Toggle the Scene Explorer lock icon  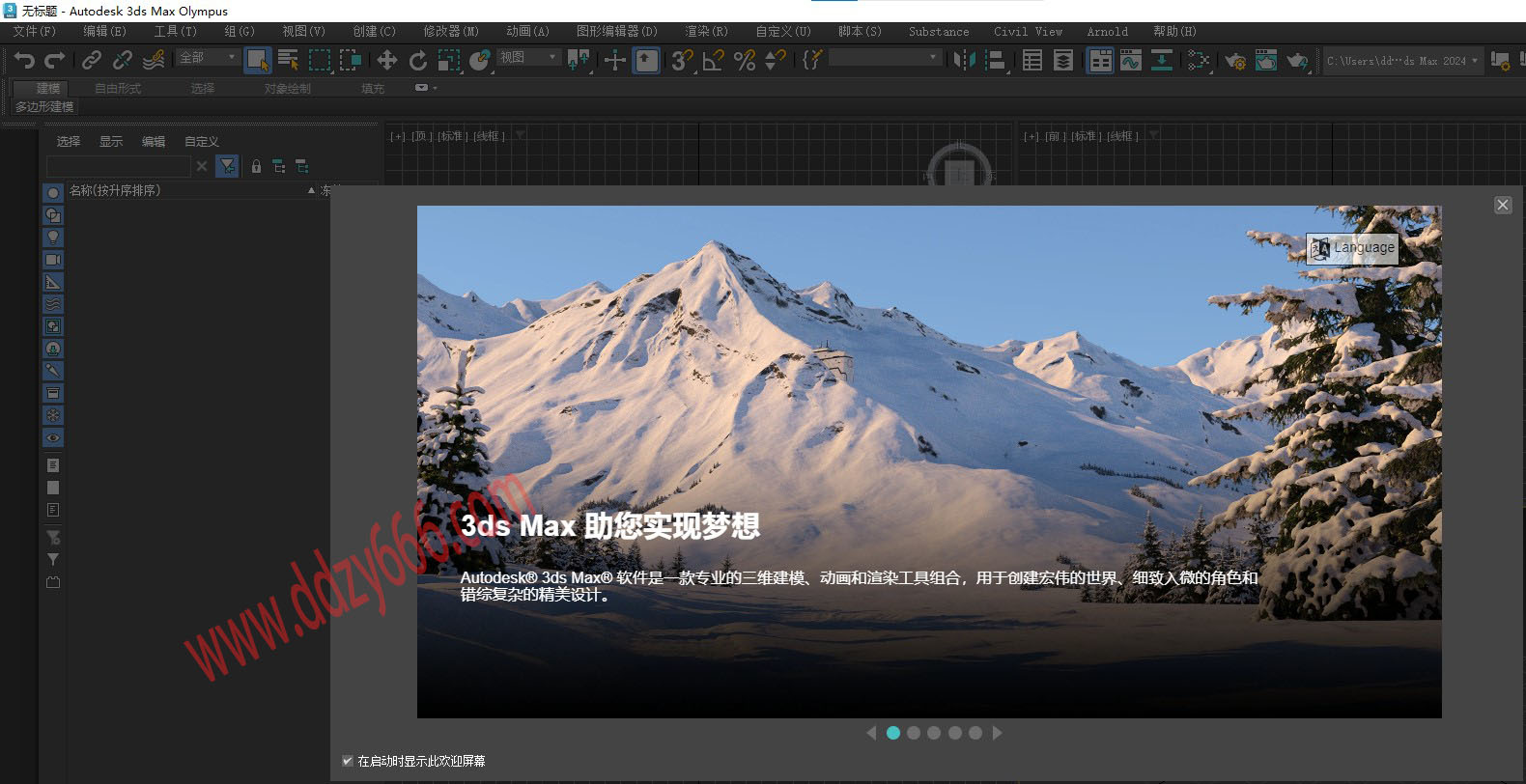256,166
